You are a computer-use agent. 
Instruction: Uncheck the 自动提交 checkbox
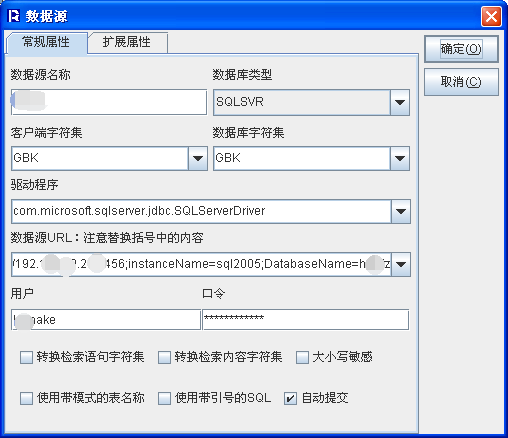click(x=290, y=398)
